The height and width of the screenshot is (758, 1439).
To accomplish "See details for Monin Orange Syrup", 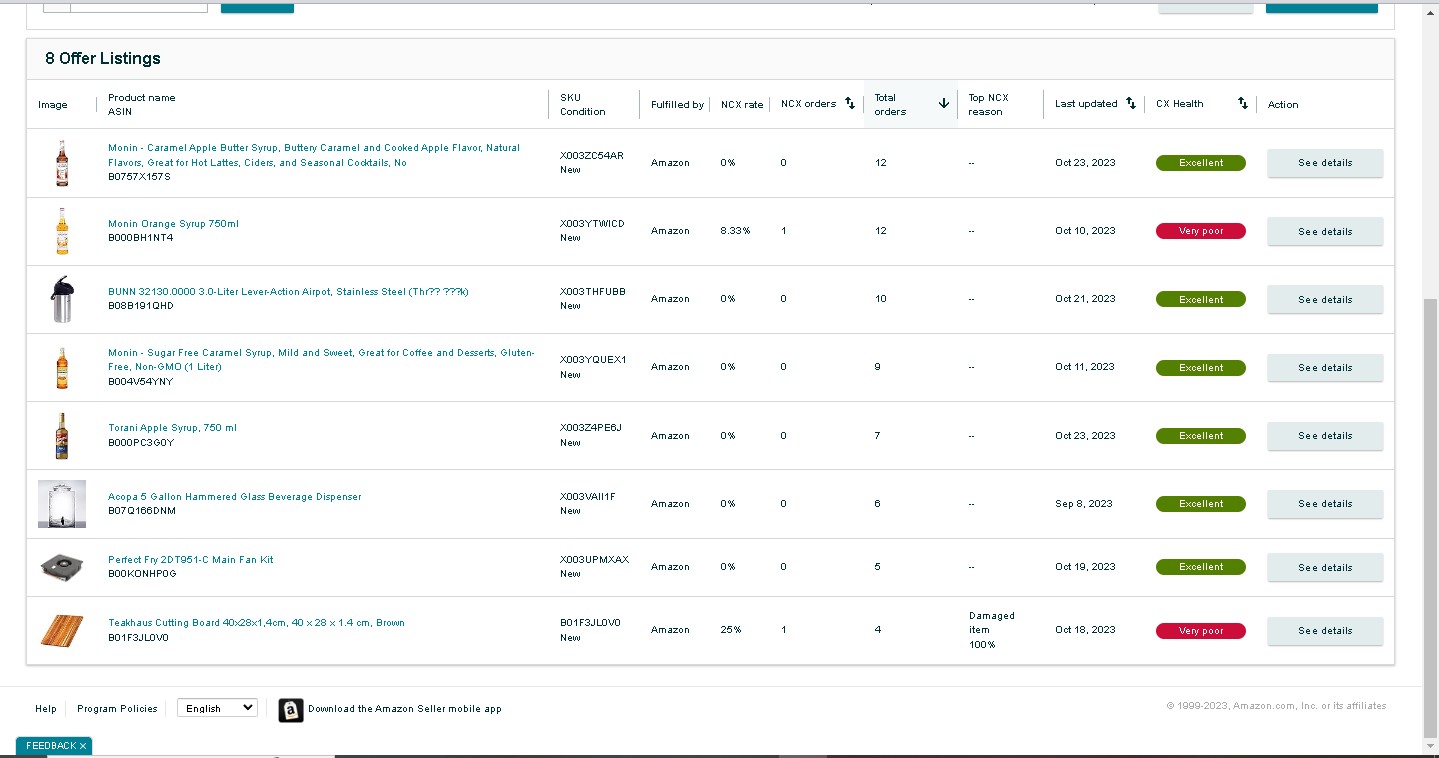I will pyautogui.click(x=1325, y=231).
